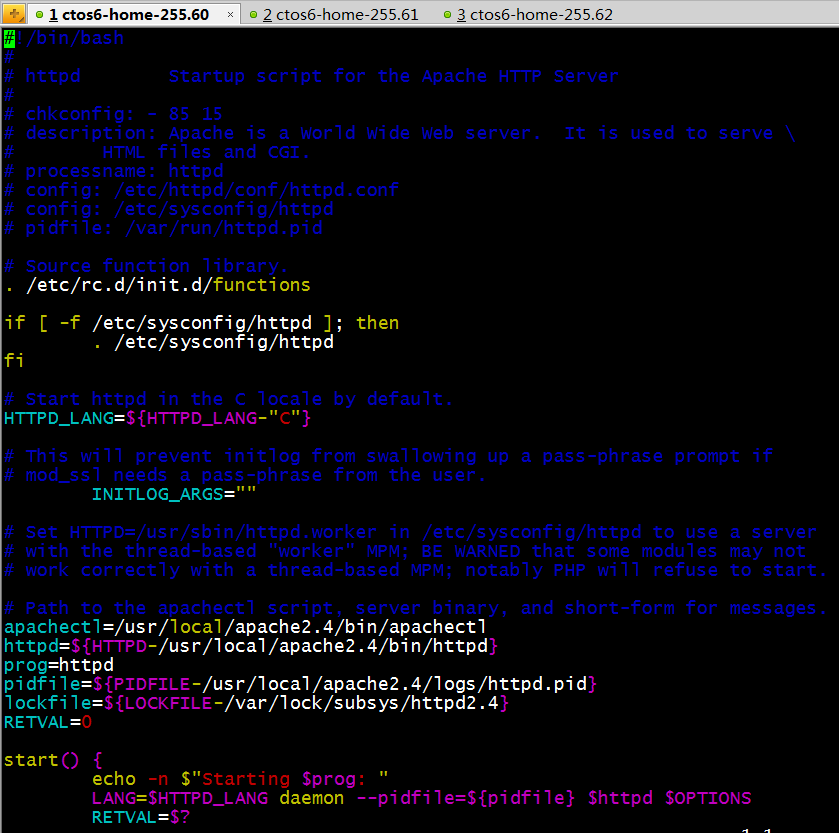Click the indented '. /etc/sysconfig/httpd' source line
The image size is (839, 833).
[212, 342]
